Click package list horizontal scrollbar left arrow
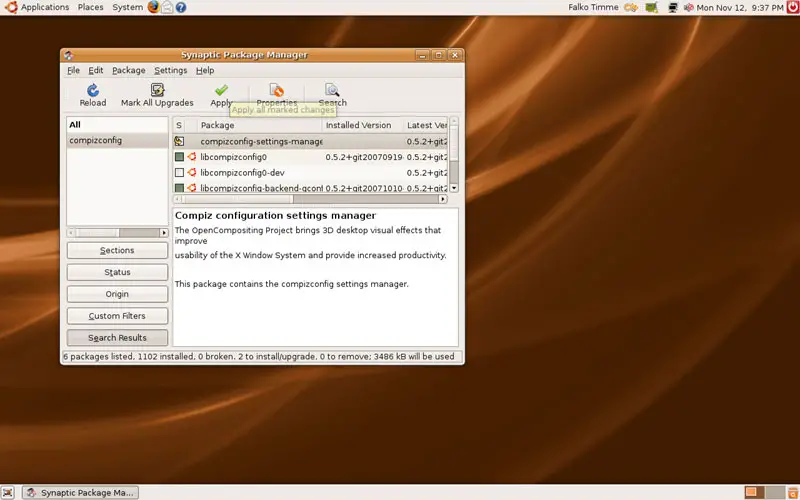Viewport: 800px width, 500px height. point(178,199)
